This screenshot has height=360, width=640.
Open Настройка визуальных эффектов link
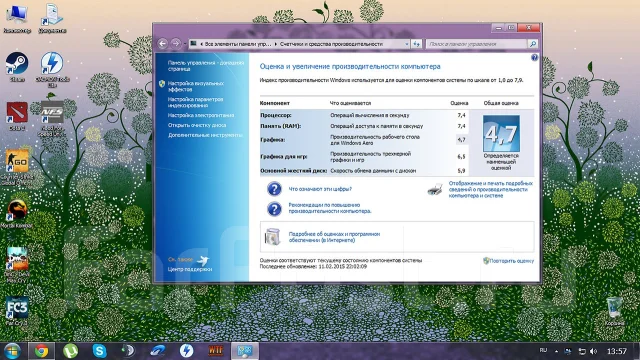pyautogui.click(x=196, y=86)
